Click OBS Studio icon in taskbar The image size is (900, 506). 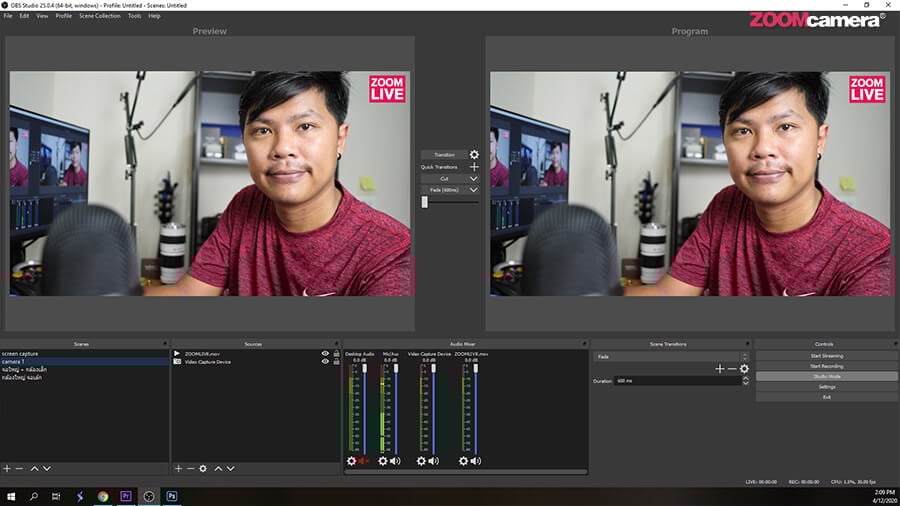149,496
